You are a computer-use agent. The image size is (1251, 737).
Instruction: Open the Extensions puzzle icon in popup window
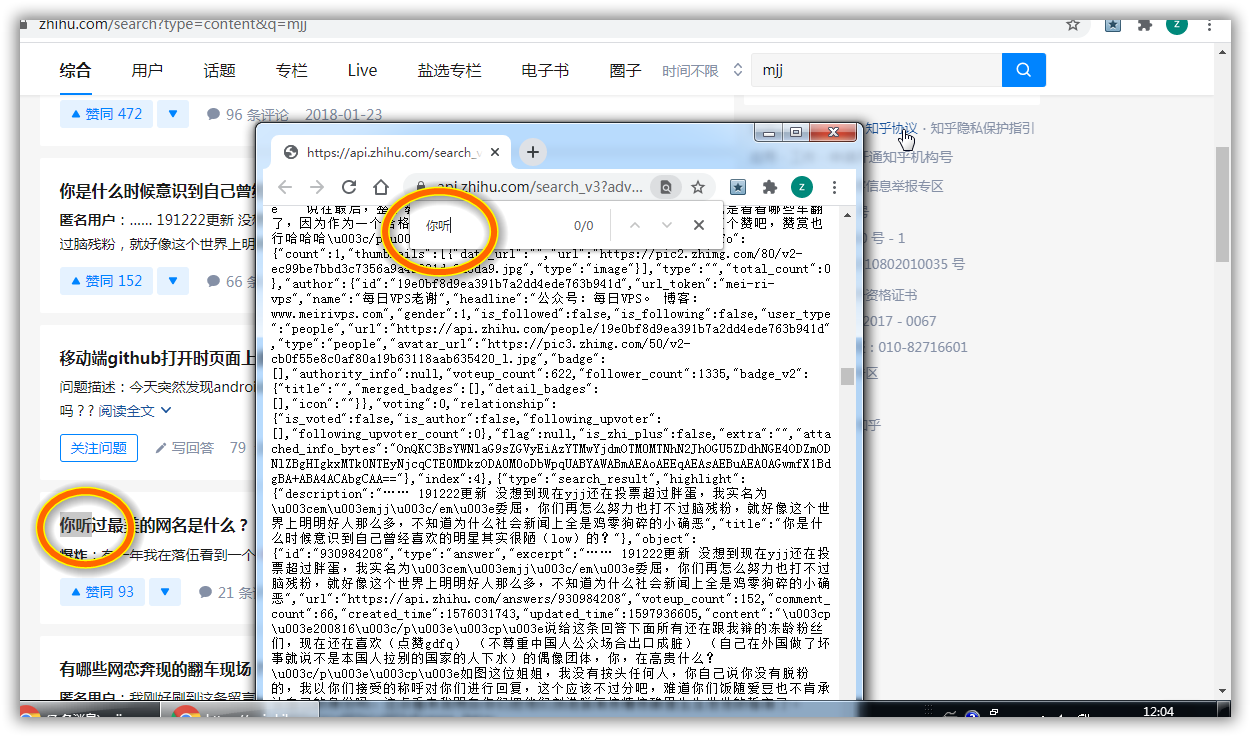pyautogui.click(x=770, y=187)
